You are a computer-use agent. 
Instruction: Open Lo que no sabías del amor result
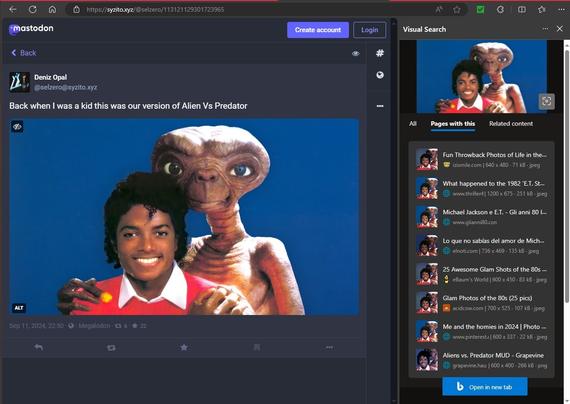click(481, 245)
